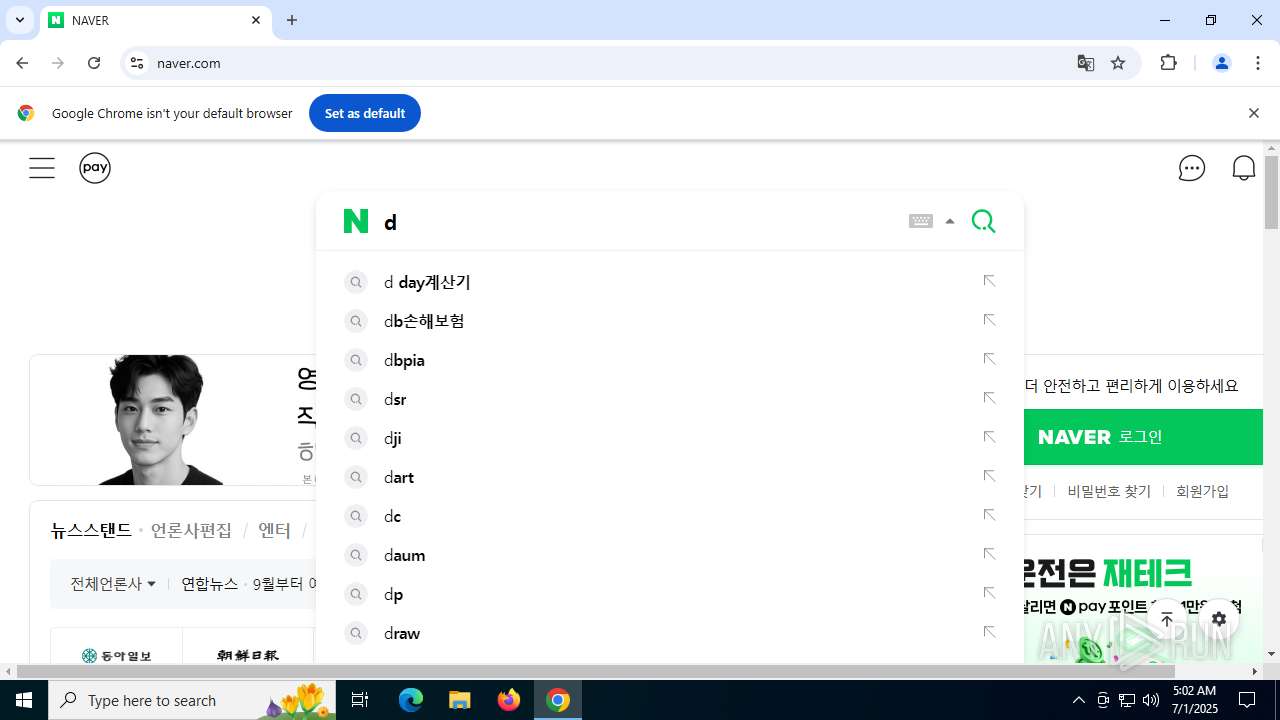Image resolution: width=1280 pixels, height=720 pixels.
Task: Switch to the 엔터 tab
Action: tap(274, 530)
